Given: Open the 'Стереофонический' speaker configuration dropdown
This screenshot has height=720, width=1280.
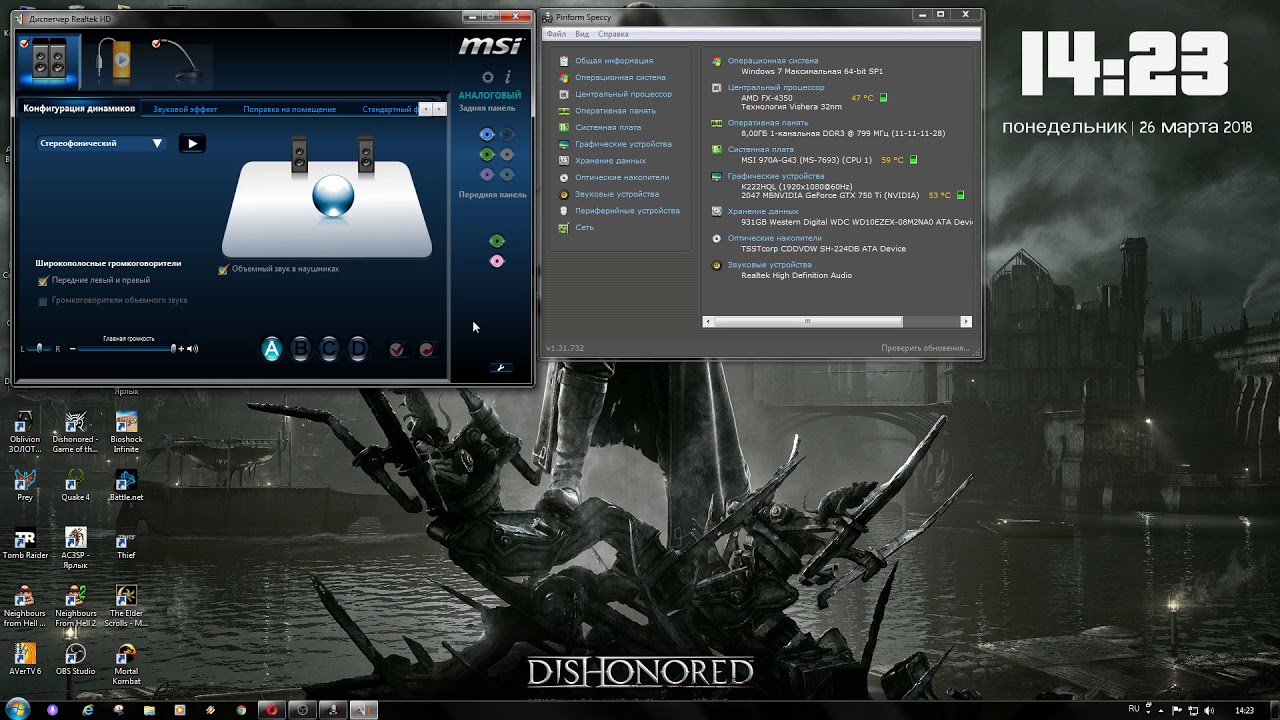Looking at the screenshot, I should point(100,143).
